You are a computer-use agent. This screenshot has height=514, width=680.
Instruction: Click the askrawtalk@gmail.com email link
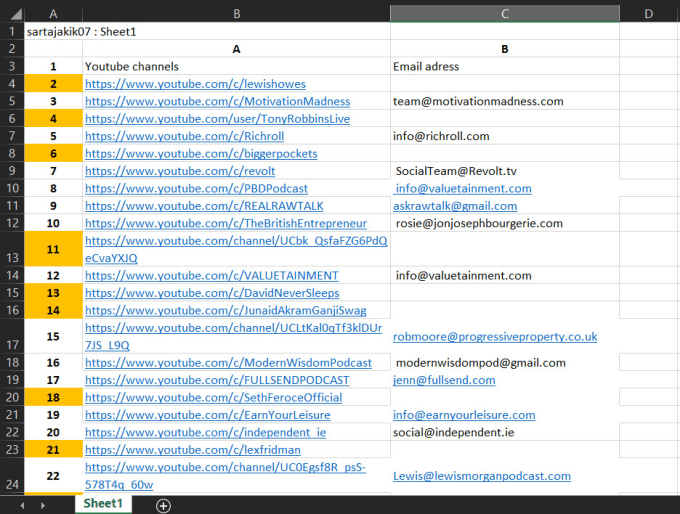455,206
